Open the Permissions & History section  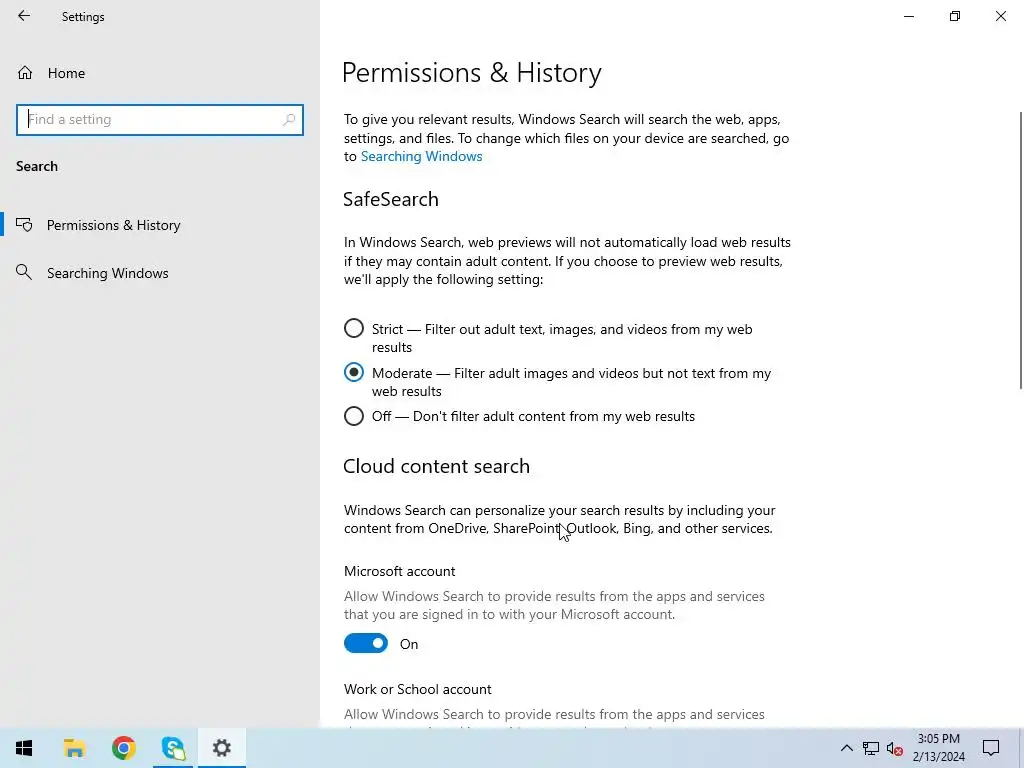coord(114,225)
